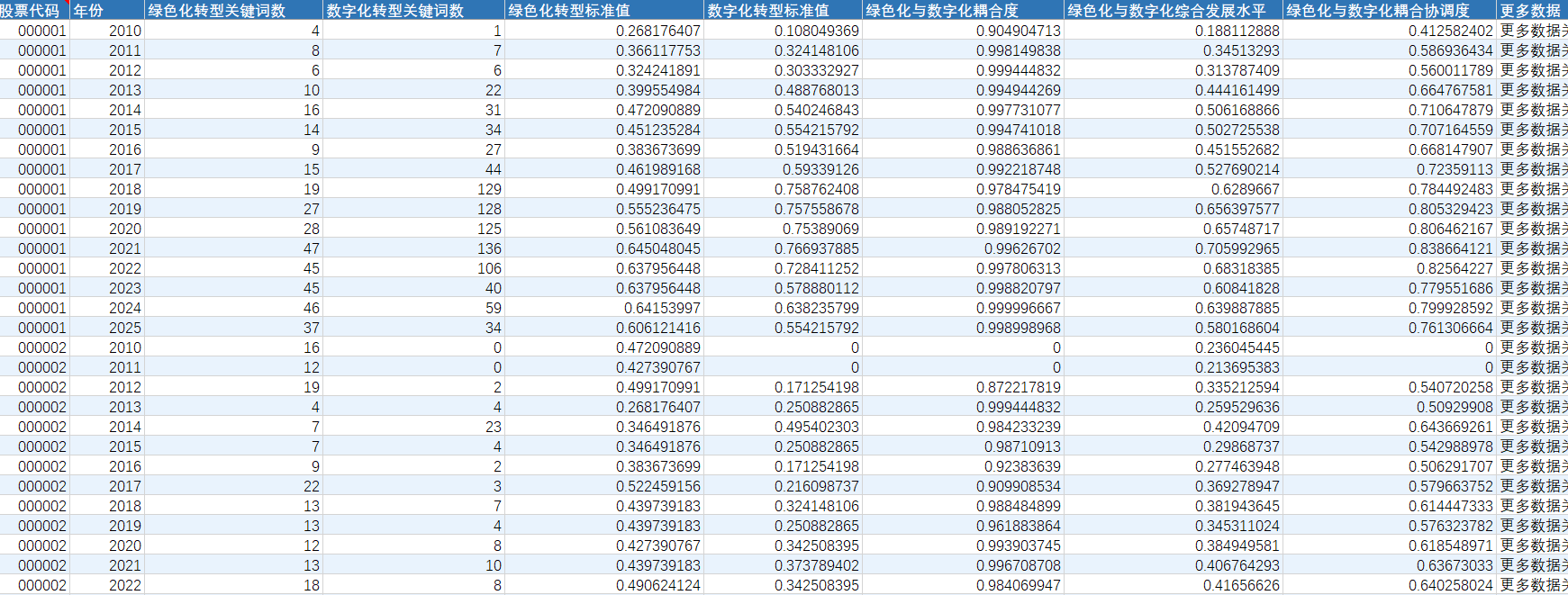Select the cell containing 0.324241891
Image resolution: width=1568 pixels, height=595 pixels.
[x=603, y=70]
